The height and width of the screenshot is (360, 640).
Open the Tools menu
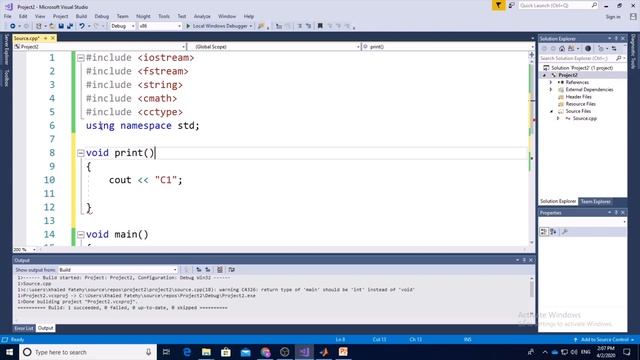[x=164, y=16]
